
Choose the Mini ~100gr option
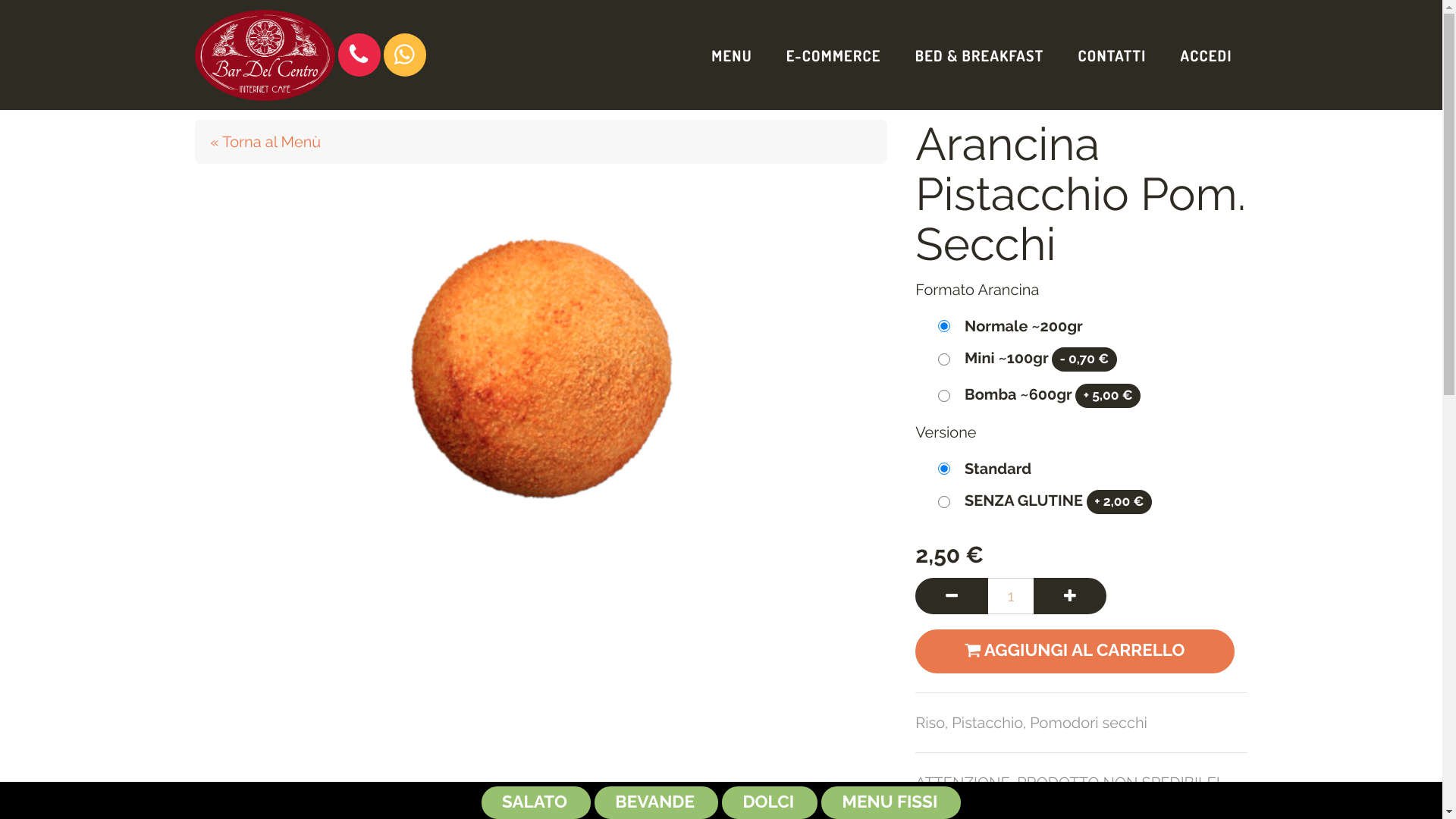[944, 359]
